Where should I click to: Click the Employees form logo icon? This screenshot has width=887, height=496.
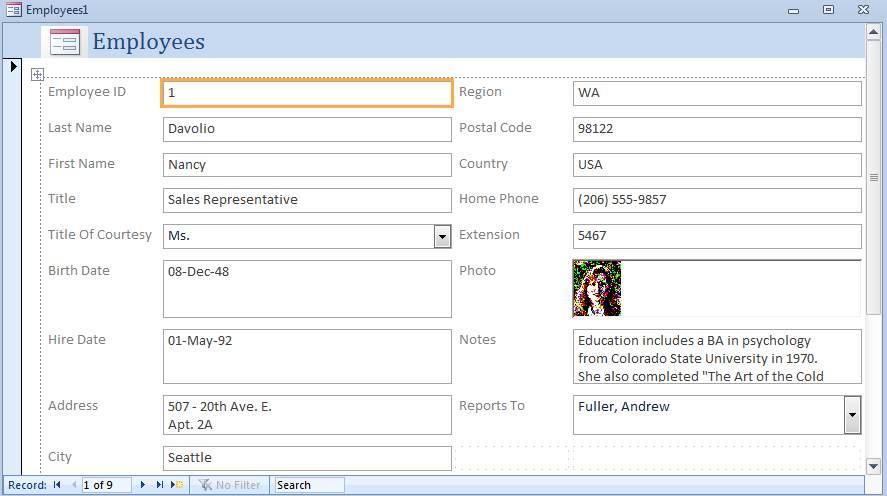coord(65,42)
